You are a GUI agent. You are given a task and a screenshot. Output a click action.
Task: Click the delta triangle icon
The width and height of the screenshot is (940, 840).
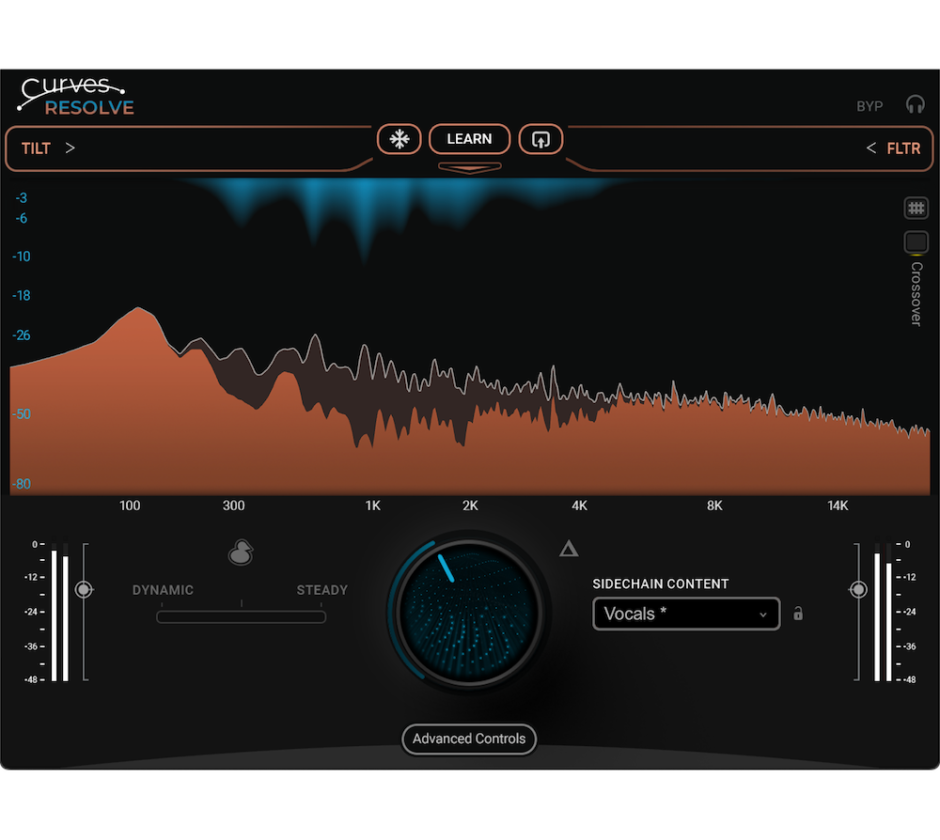569,548
